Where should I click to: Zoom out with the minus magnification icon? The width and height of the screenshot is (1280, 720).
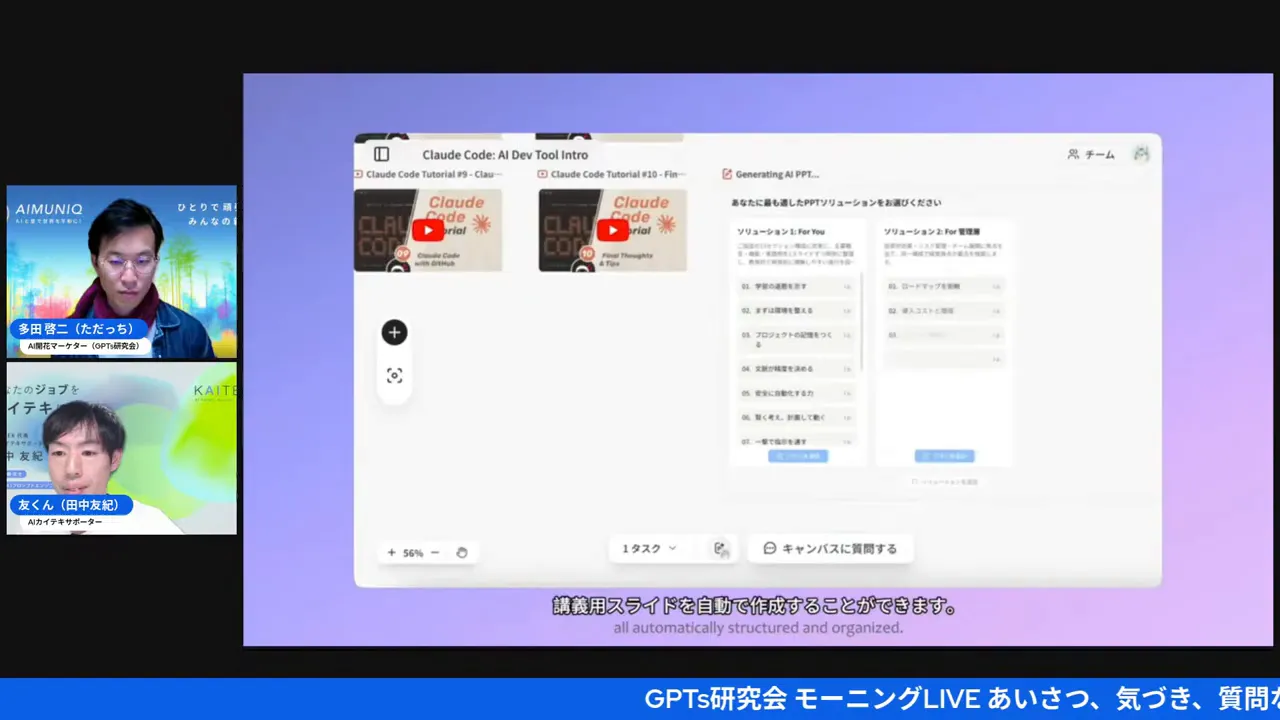click(434, 552)
